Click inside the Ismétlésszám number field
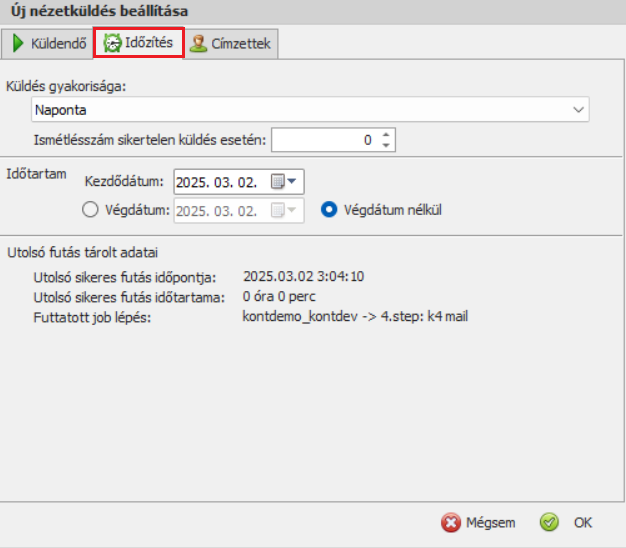This screenshot has height=548, width=626. coord(323,140)
